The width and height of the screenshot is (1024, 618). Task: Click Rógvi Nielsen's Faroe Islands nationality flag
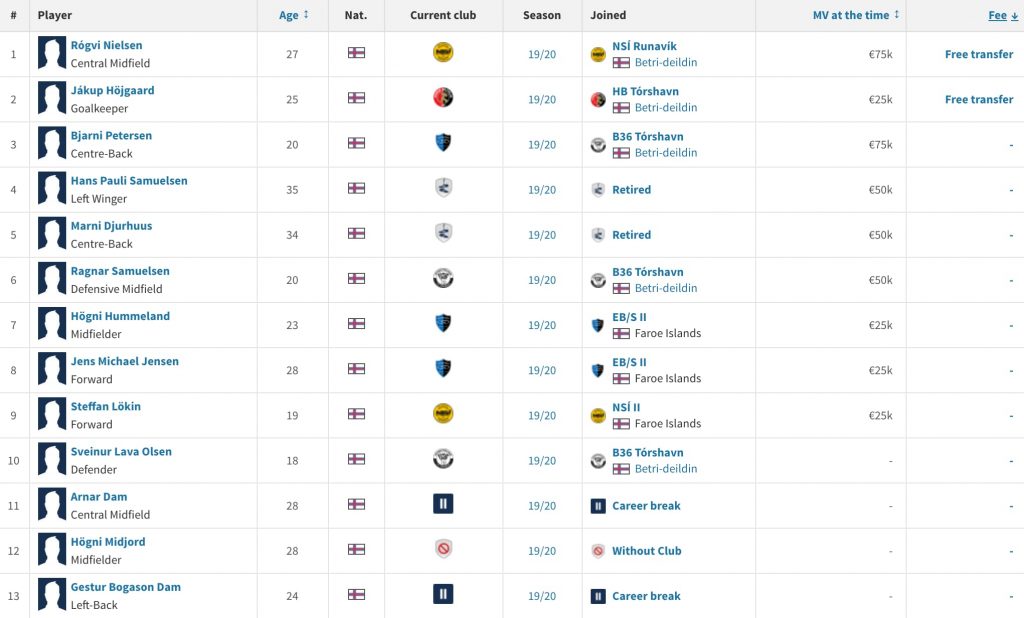[x=356, y=53]
